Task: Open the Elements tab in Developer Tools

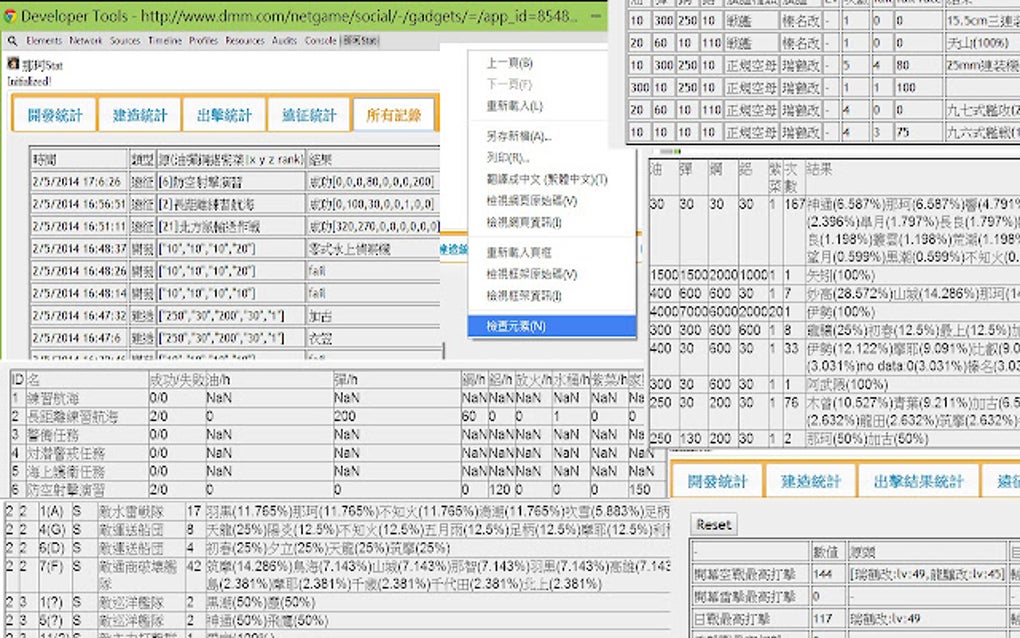Action: [x=44, y=41]
